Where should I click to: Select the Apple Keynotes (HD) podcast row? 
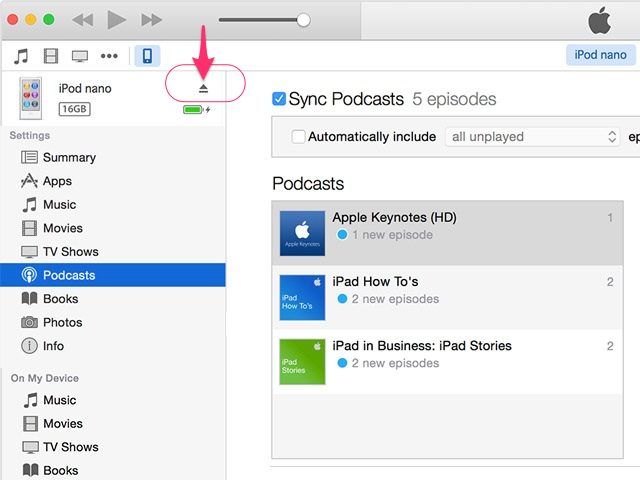click(x=447, y=233)
